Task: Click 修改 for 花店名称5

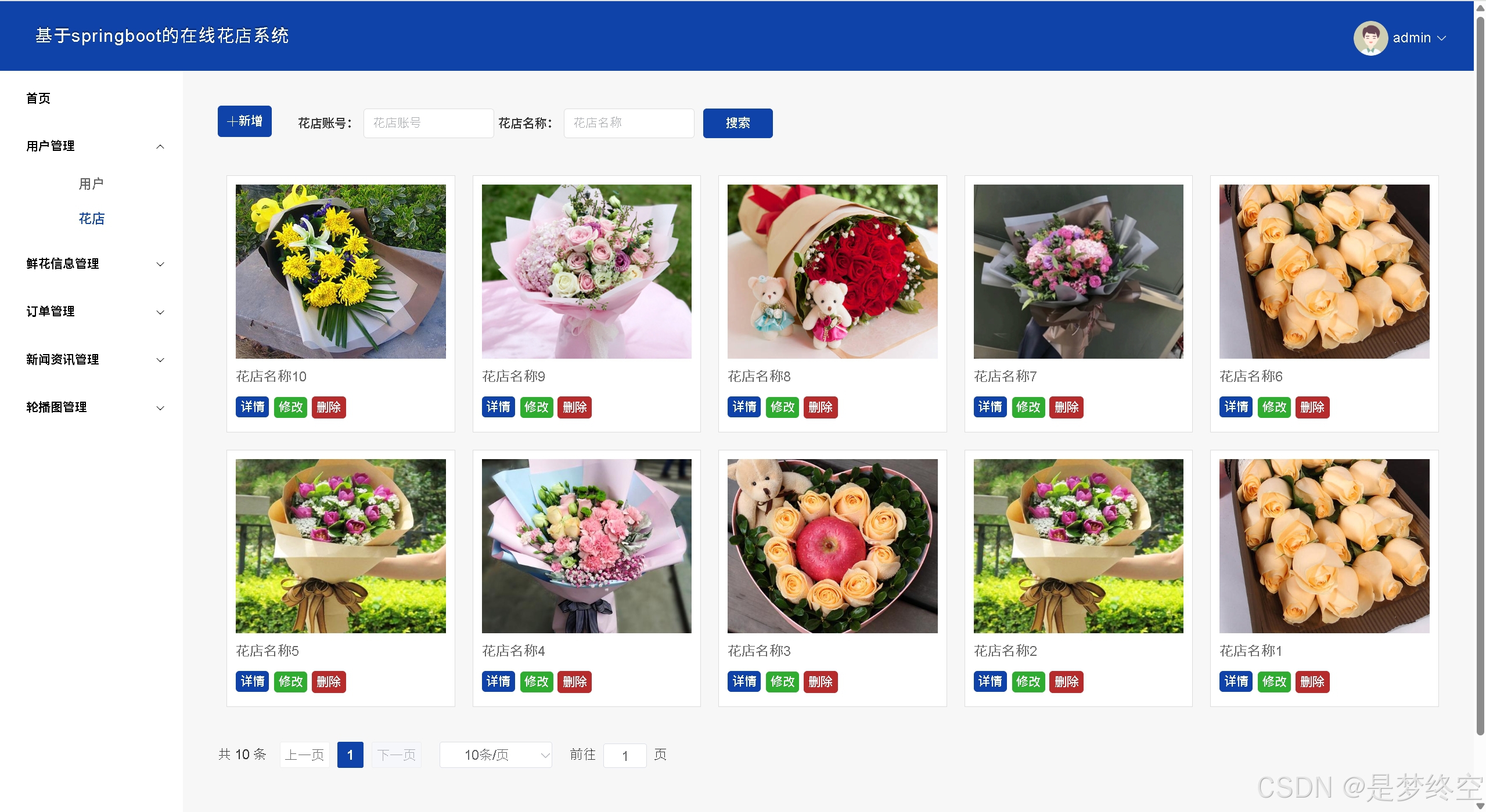Action: [x=290, y=681]
